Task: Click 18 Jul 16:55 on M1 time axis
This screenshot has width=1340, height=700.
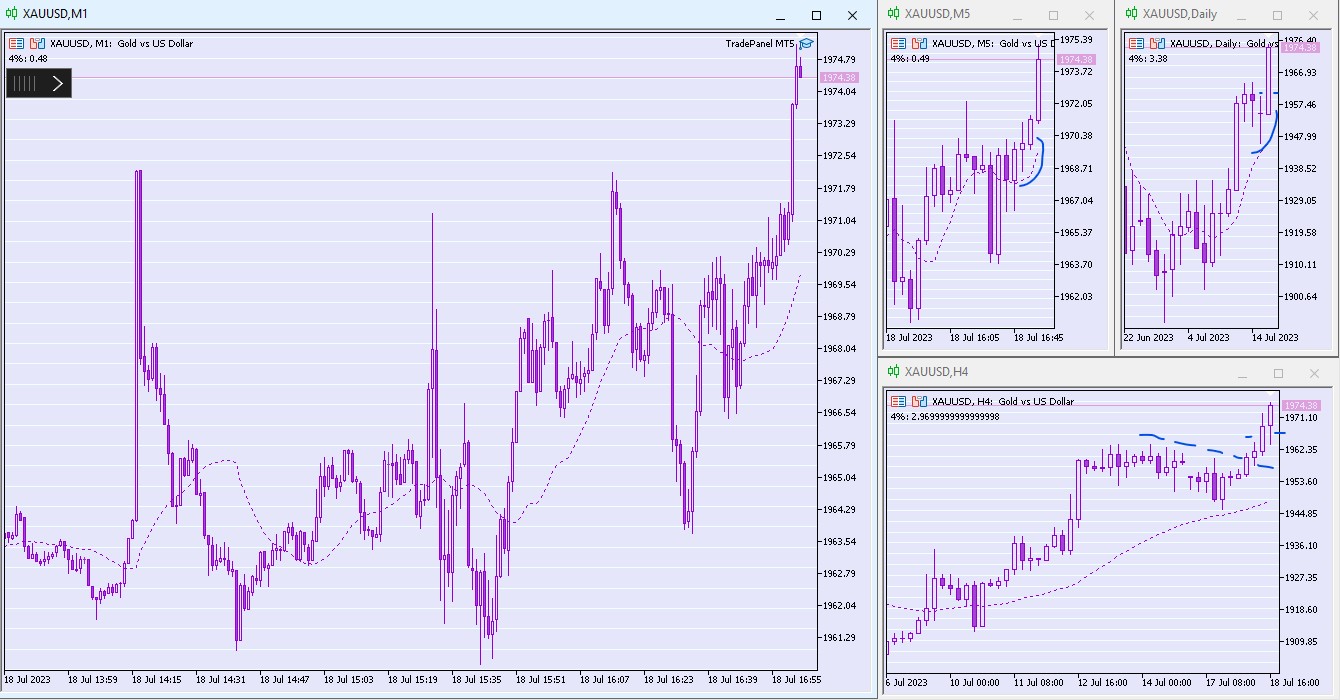Action: click(x=796, y=679)
